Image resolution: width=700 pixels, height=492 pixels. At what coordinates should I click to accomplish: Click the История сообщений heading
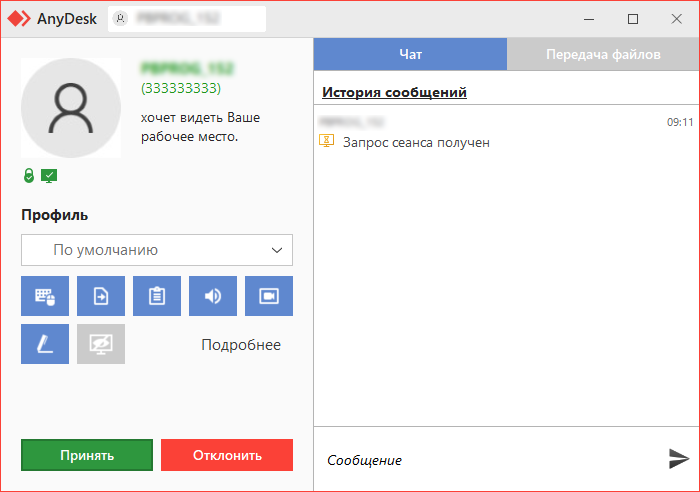[x=394, y=93]
